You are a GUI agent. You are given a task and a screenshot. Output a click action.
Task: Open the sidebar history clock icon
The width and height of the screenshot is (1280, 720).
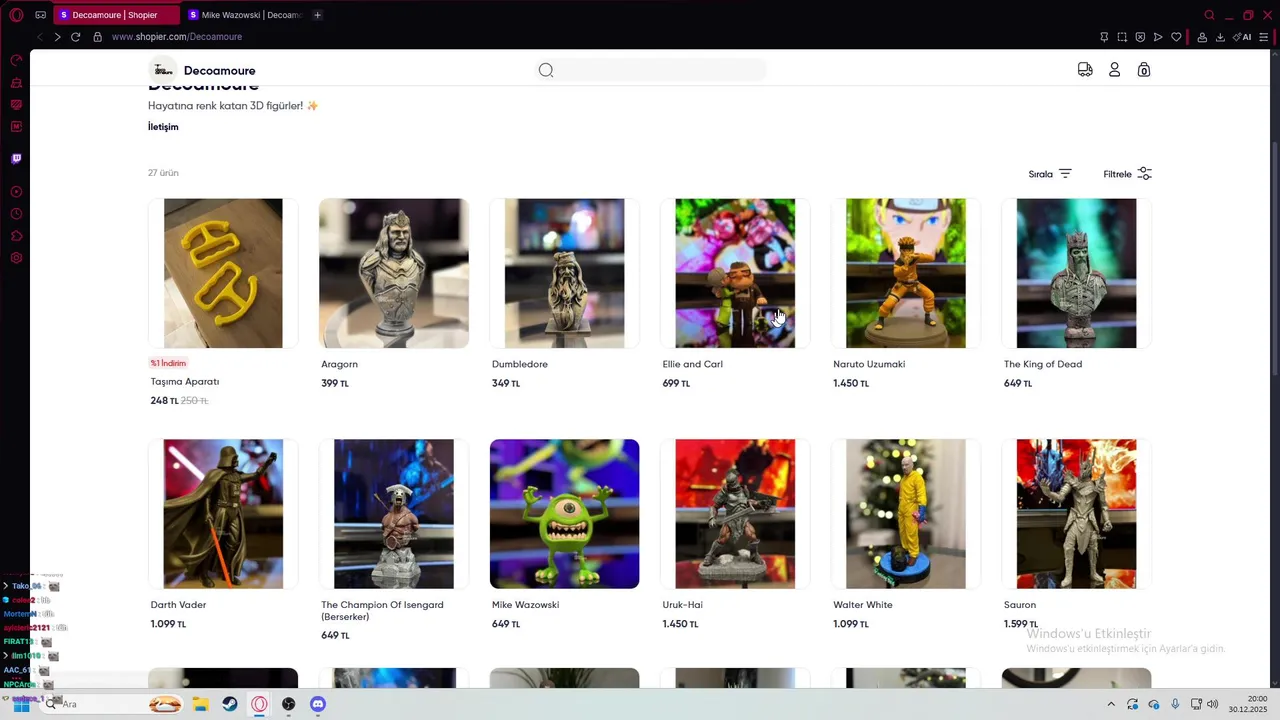click(16, 214)
